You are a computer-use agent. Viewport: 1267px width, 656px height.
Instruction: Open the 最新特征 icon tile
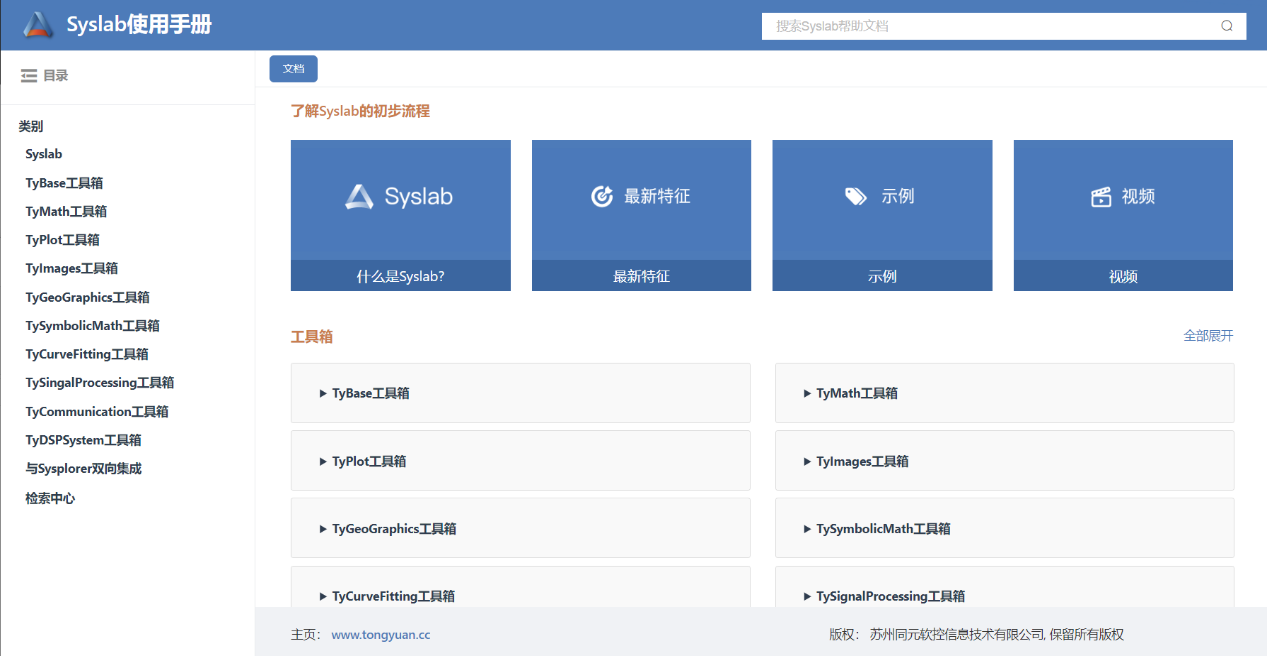tap(641, 199)
